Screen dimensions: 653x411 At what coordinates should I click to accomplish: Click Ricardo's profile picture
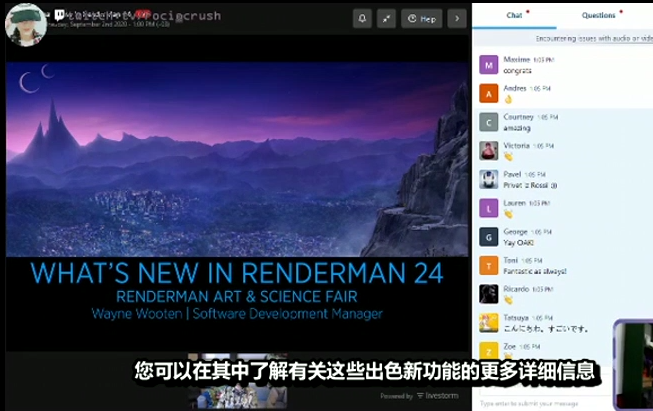point(489,294)
